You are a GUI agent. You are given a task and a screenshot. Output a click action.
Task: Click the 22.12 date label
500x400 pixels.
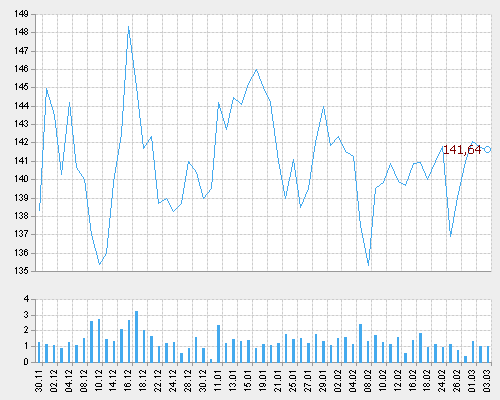(x=159, y=381)
